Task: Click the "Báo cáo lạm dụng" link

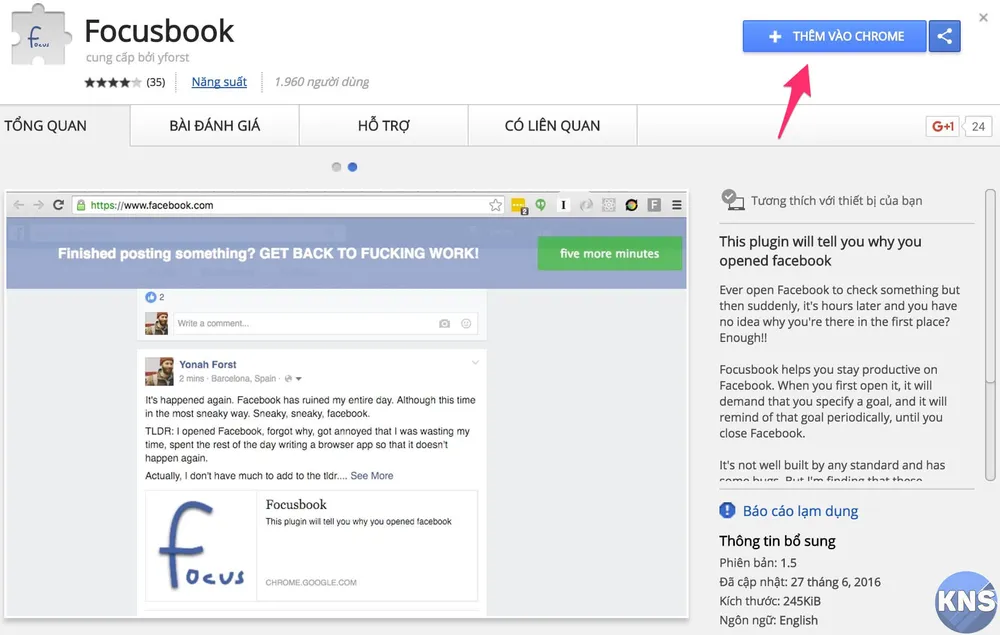Action: point(799,511)
